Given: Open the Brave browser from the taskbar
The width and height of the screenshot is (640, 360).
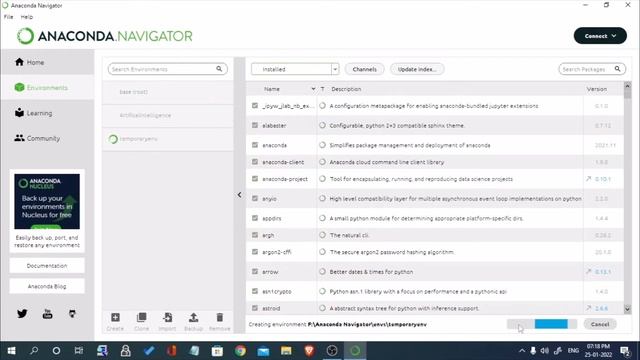Looking at the screenshot, I should 309,351.
